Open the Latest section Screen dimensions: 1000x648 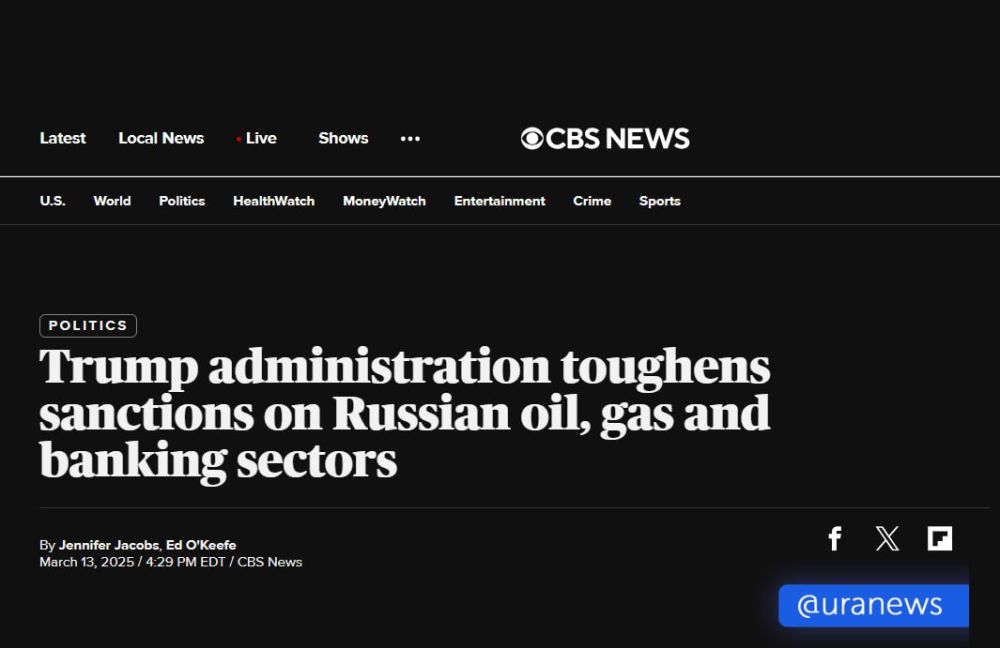pos(62,138)
